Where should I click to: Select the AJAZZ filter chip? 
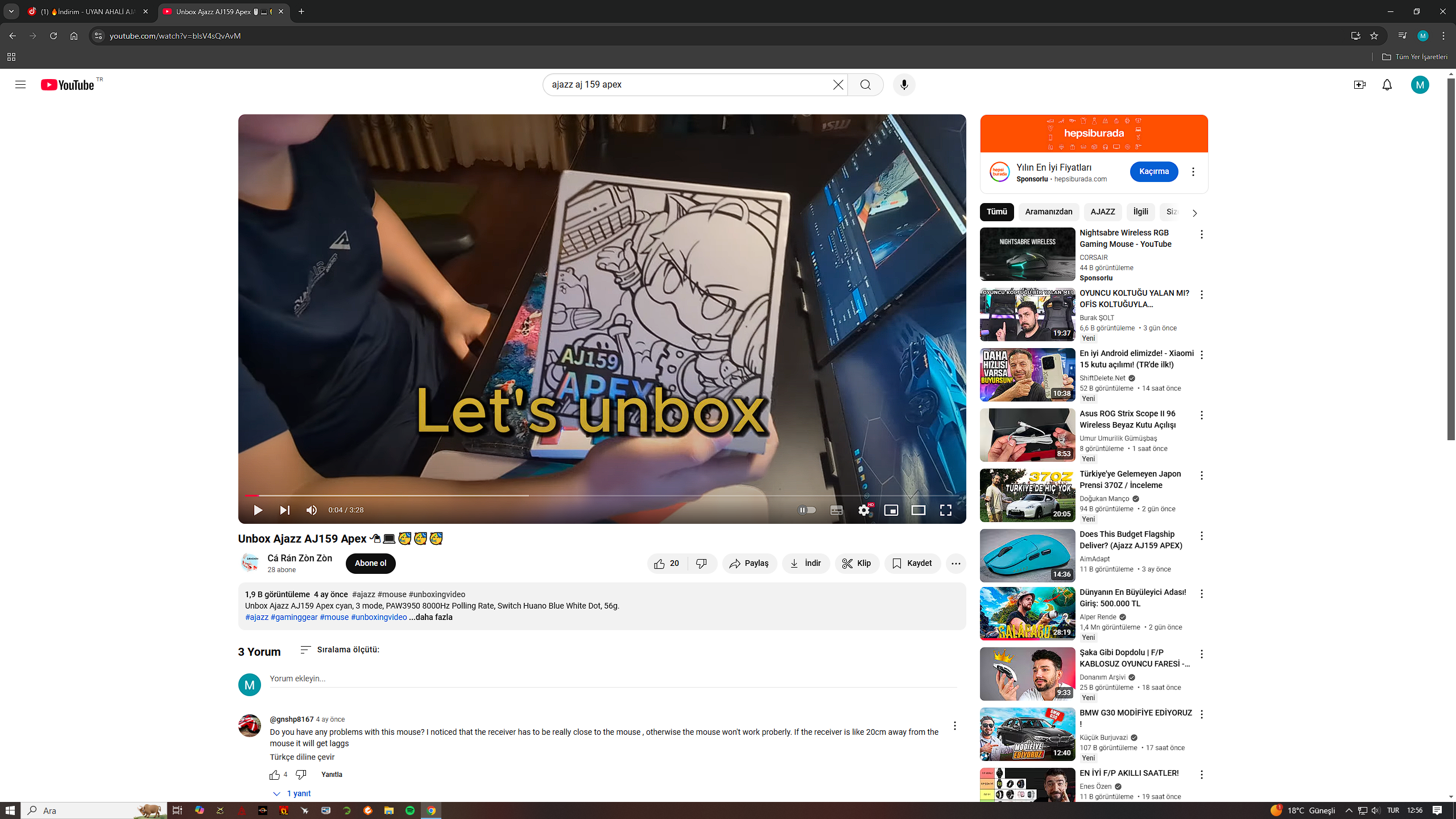(1102, 212)
